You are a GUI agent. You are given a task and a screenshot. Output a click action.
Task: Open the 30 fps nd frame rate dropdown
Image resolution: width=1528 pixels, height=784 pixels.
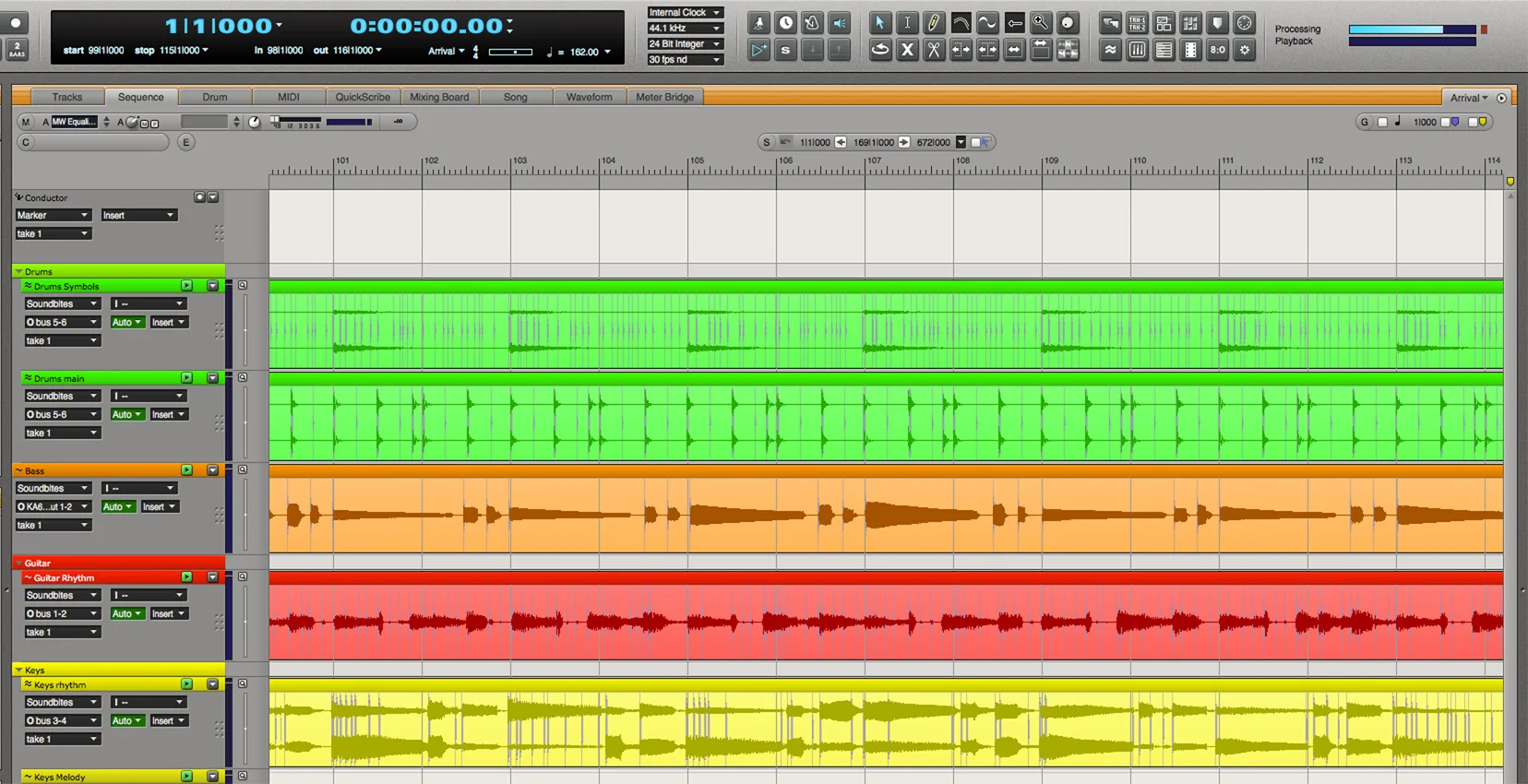pyautogui.click(x=685, y=60)
